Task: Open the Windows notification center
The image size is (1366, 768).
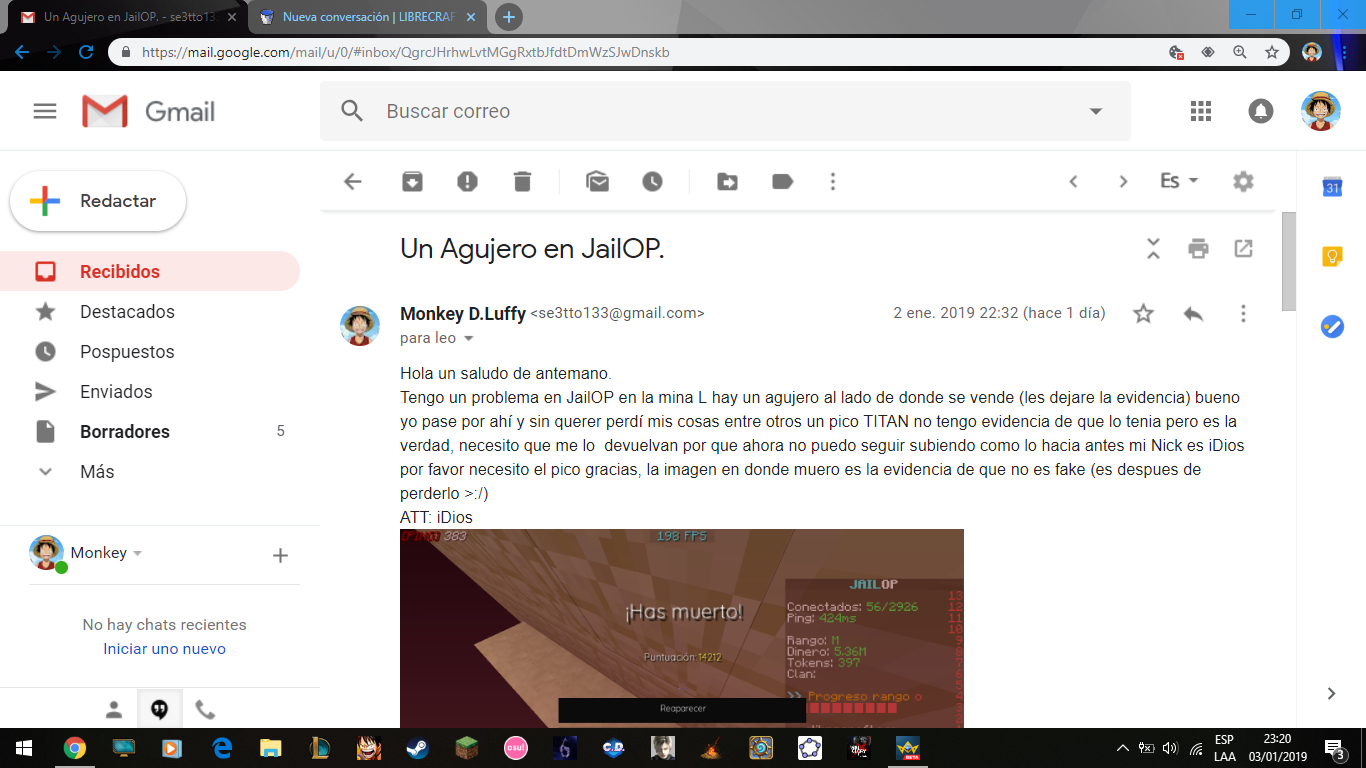Action: tap(1334, 747)
